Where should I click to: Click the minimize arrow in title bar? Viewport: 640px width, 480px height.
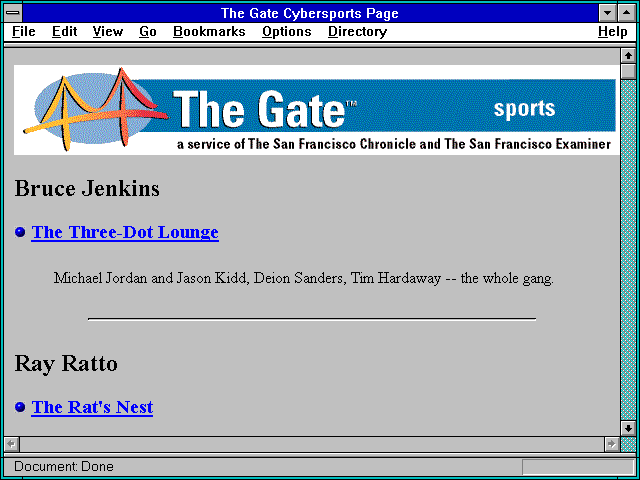607,13
